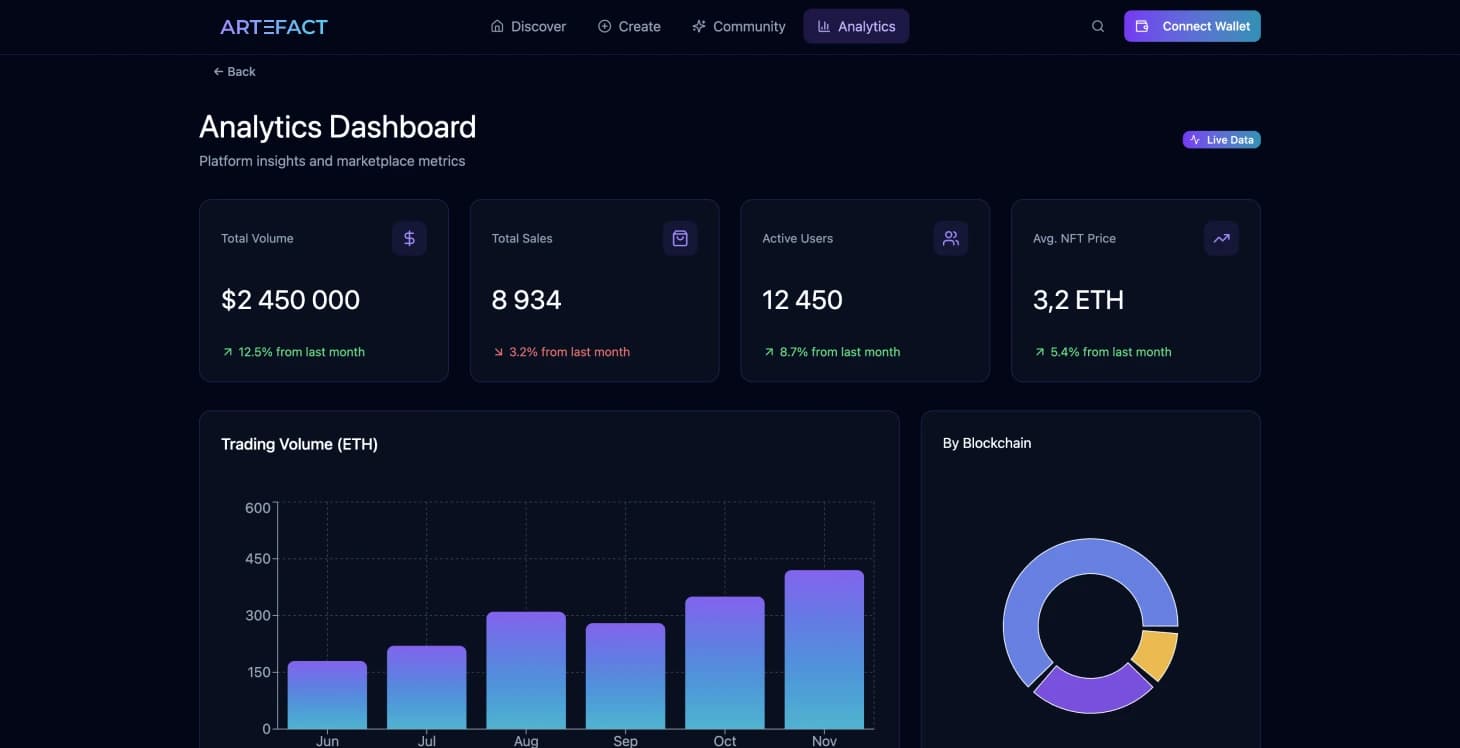
Task: Go to the Create page
Action: [x=629, y=27]
